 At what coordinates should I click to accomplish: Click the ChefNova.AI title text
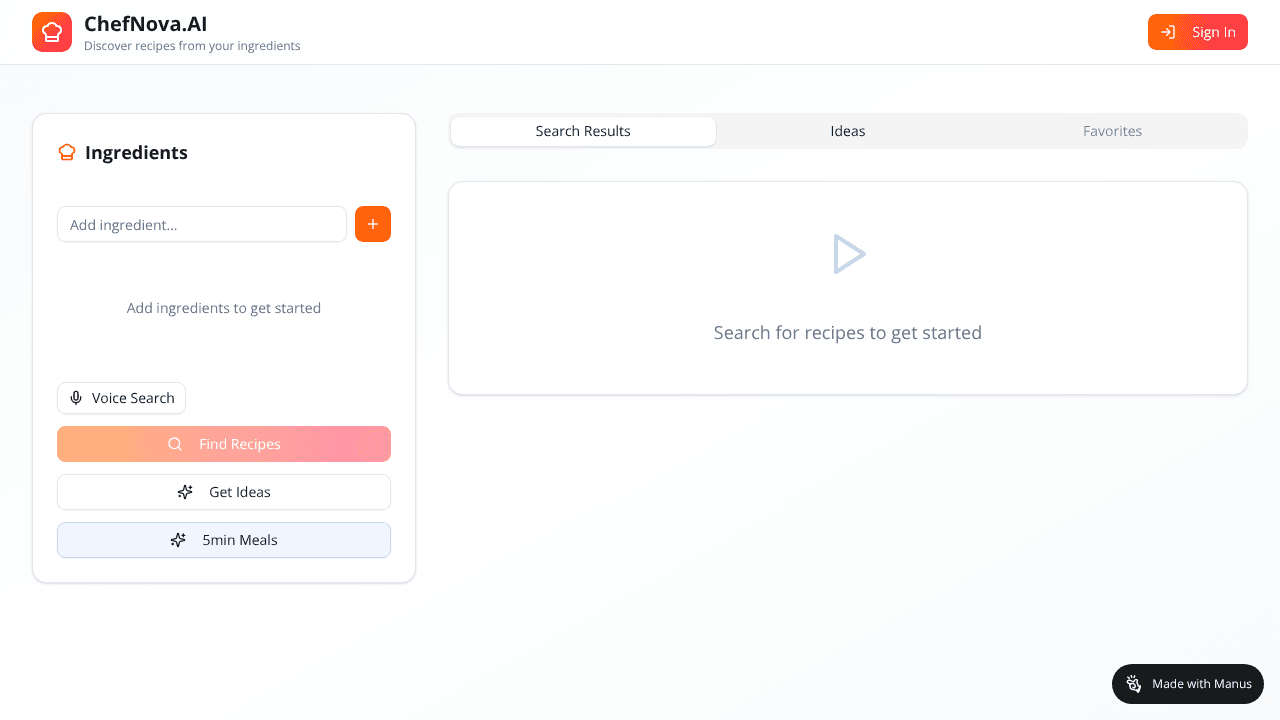point(146,24)
